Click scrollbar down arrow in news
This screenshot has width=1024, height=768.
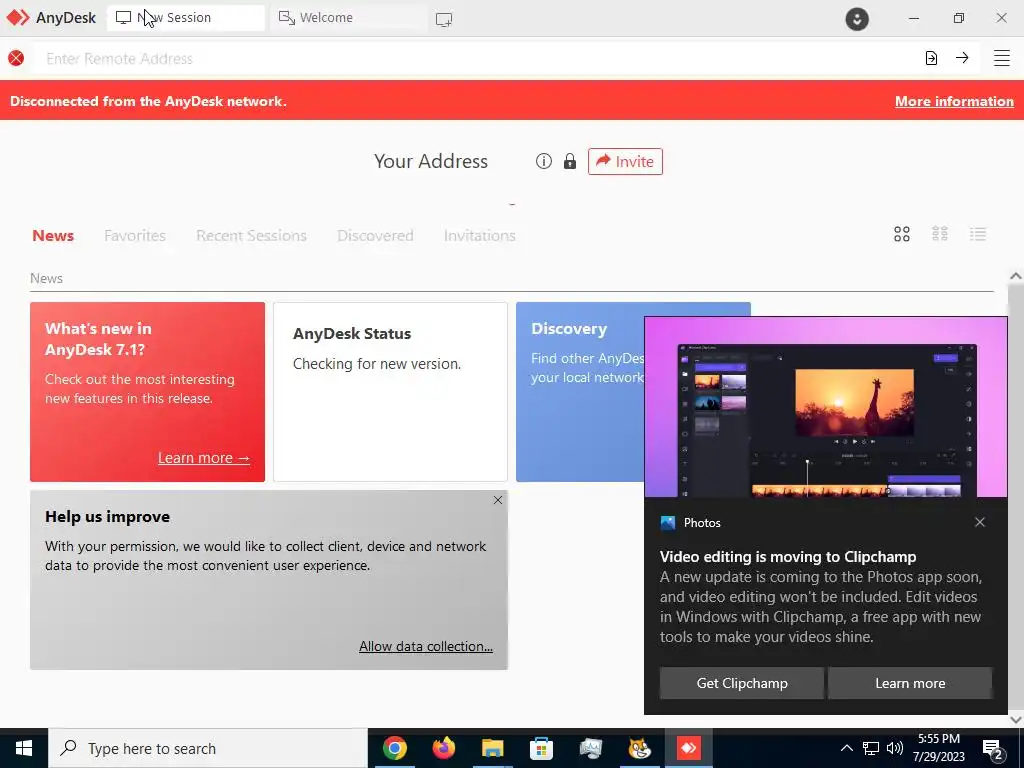click(x=1016, y=720)
